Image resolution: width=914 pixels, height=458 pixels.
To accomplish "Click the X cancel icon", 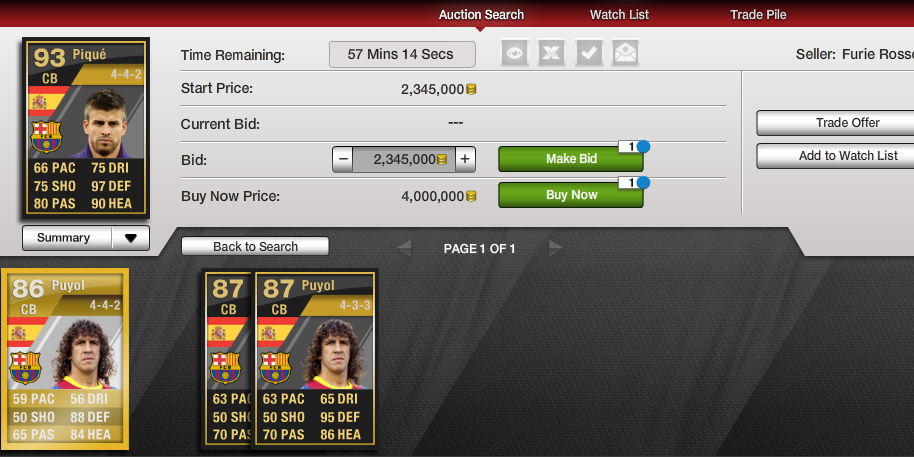I will pyautogui.click(x=551, y=54).
